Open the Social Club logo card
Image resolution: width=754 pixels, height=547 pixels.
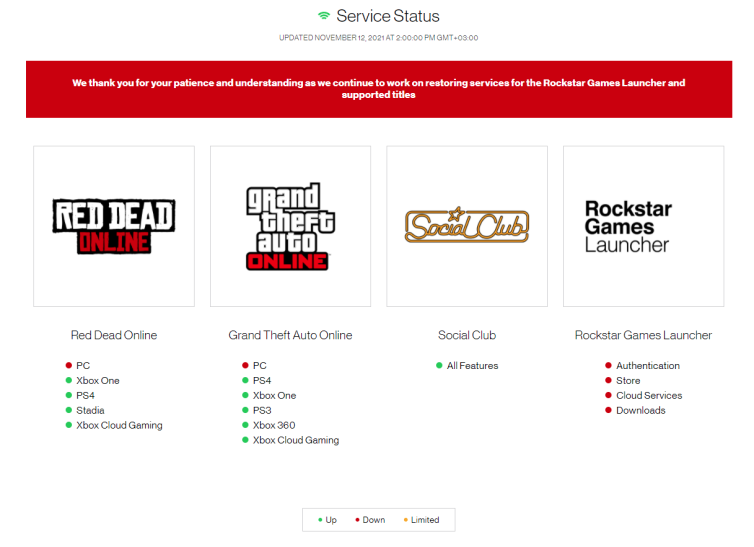click(x=467, y=226)
